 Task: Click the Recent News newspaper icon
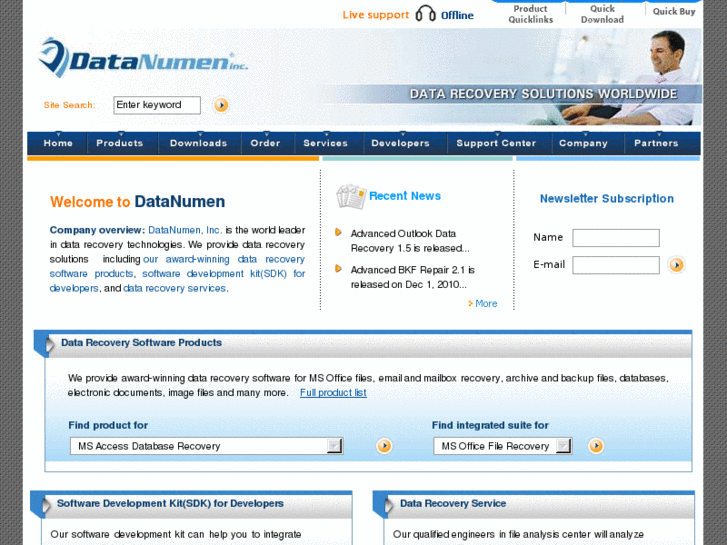(351, 197)
